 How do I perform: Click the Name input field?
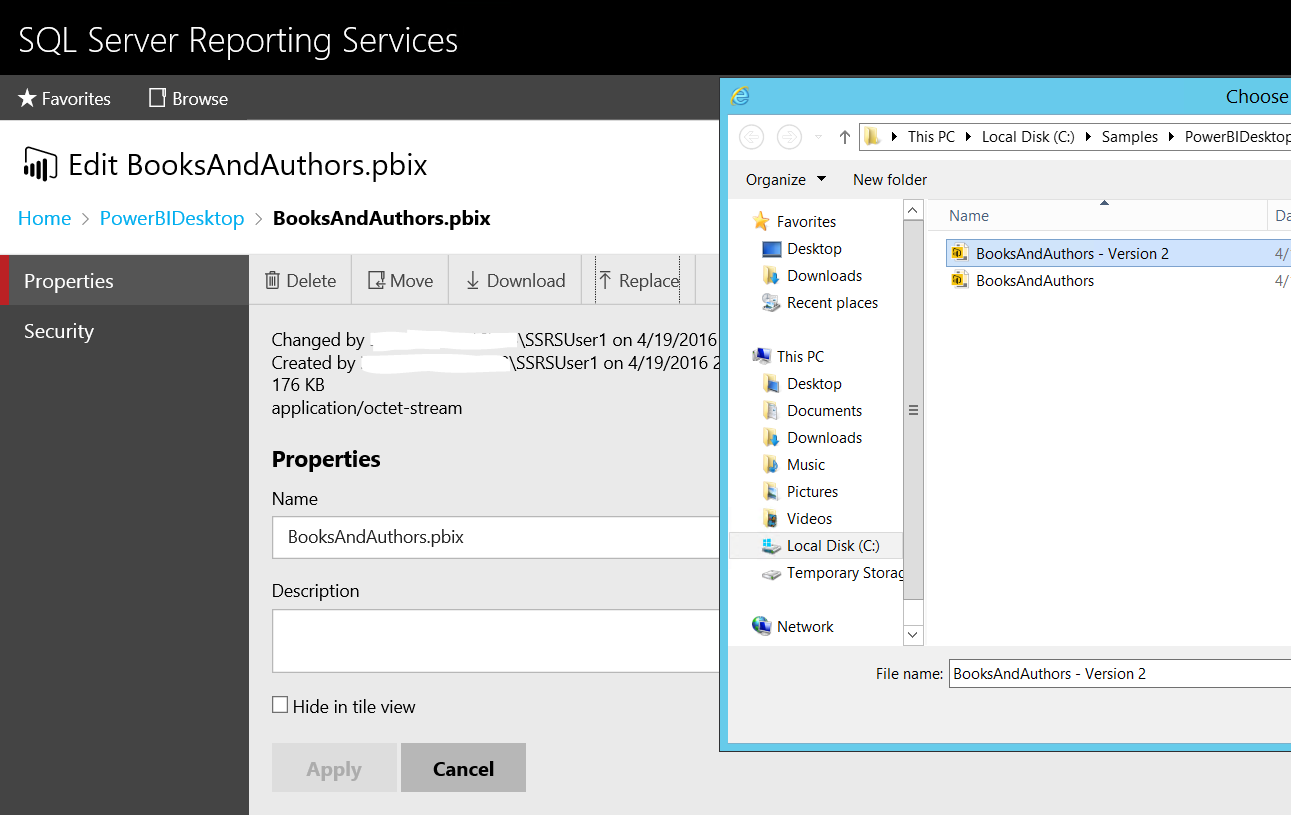[x=495, y=537]
